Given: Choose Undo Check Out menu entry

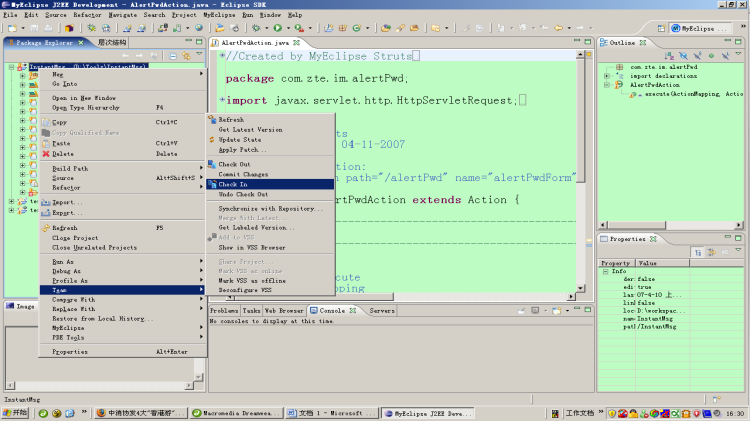Looking at the screenshot, I should point(270,194).
